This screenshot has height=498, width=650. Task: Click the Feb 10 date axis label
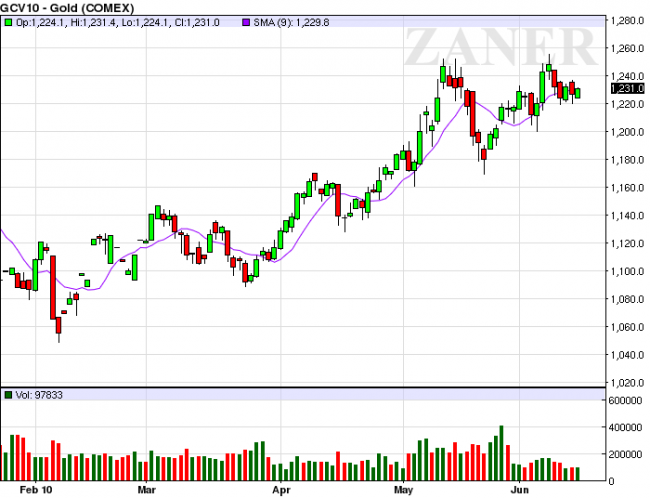pos(36,490)
